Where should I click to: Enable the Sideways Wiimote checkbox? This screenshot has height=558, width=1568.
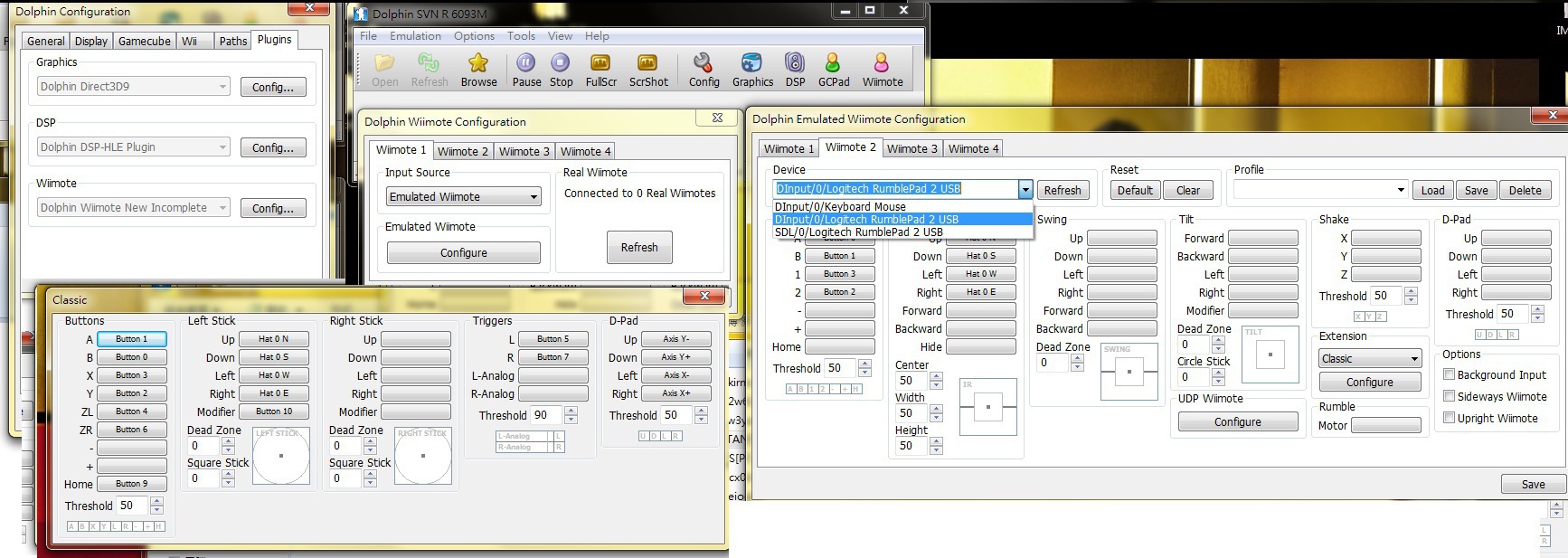tap(1449, 396)
